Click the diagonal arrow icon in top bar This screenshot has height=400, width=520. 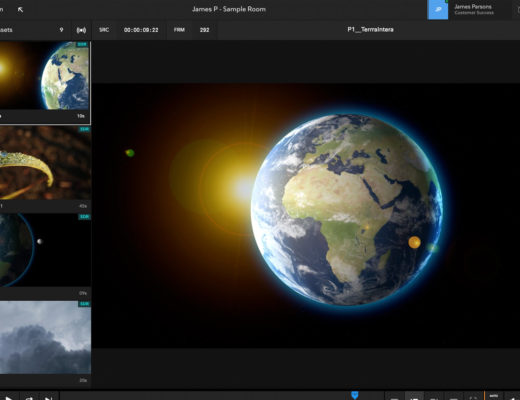pyautogui.click(x=20, y=9)
